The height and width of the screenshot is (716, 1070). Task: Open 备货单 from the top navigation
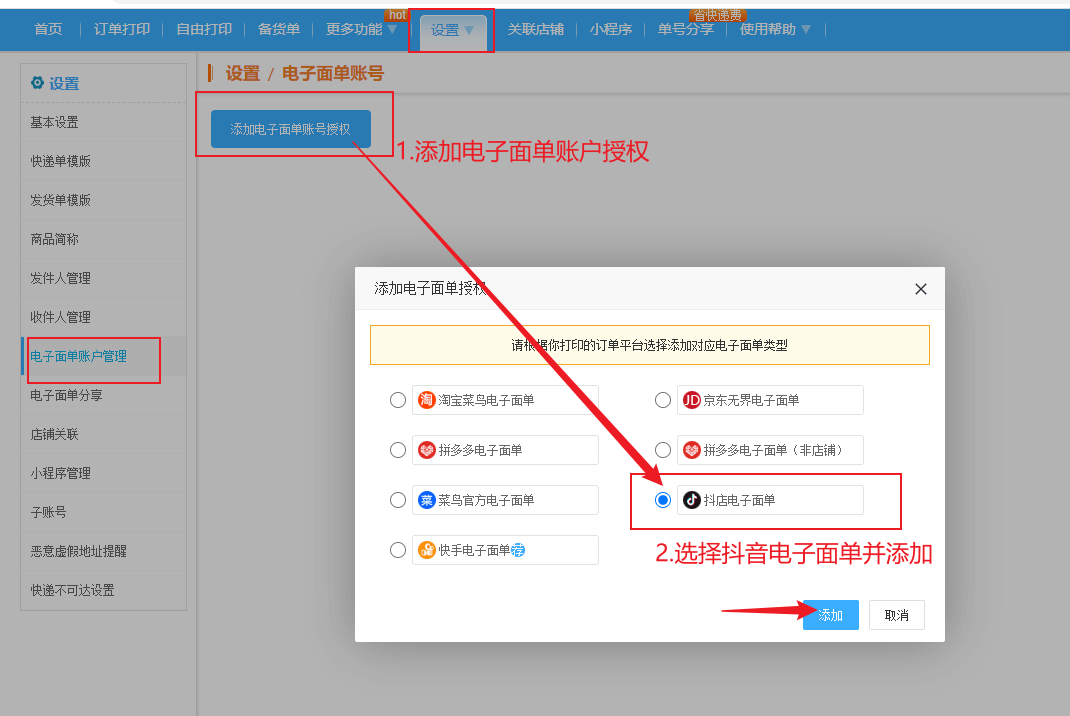pyautogui.click(x=278, y=29)
